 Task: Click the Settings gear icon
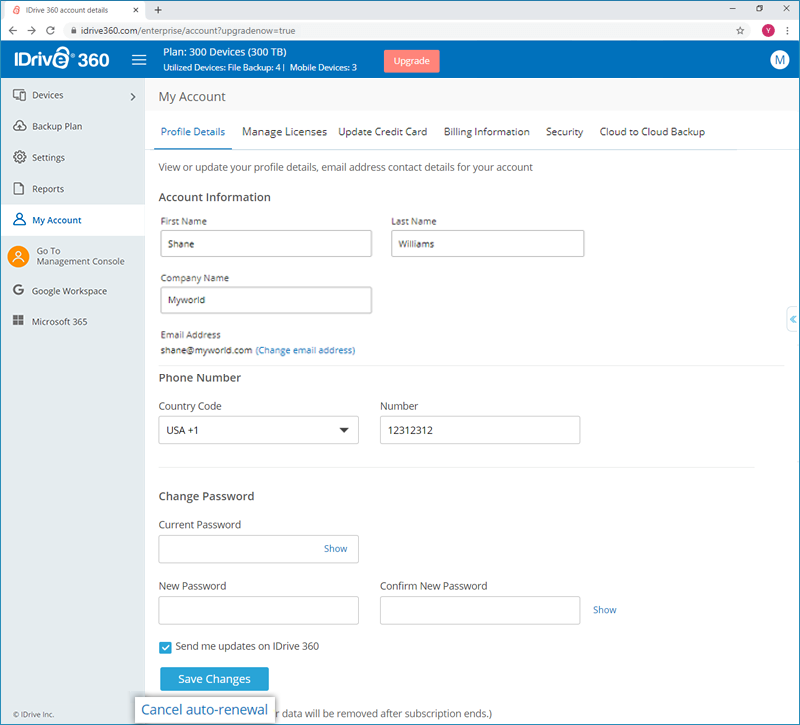pyautogui.click(x=19, y=157)
